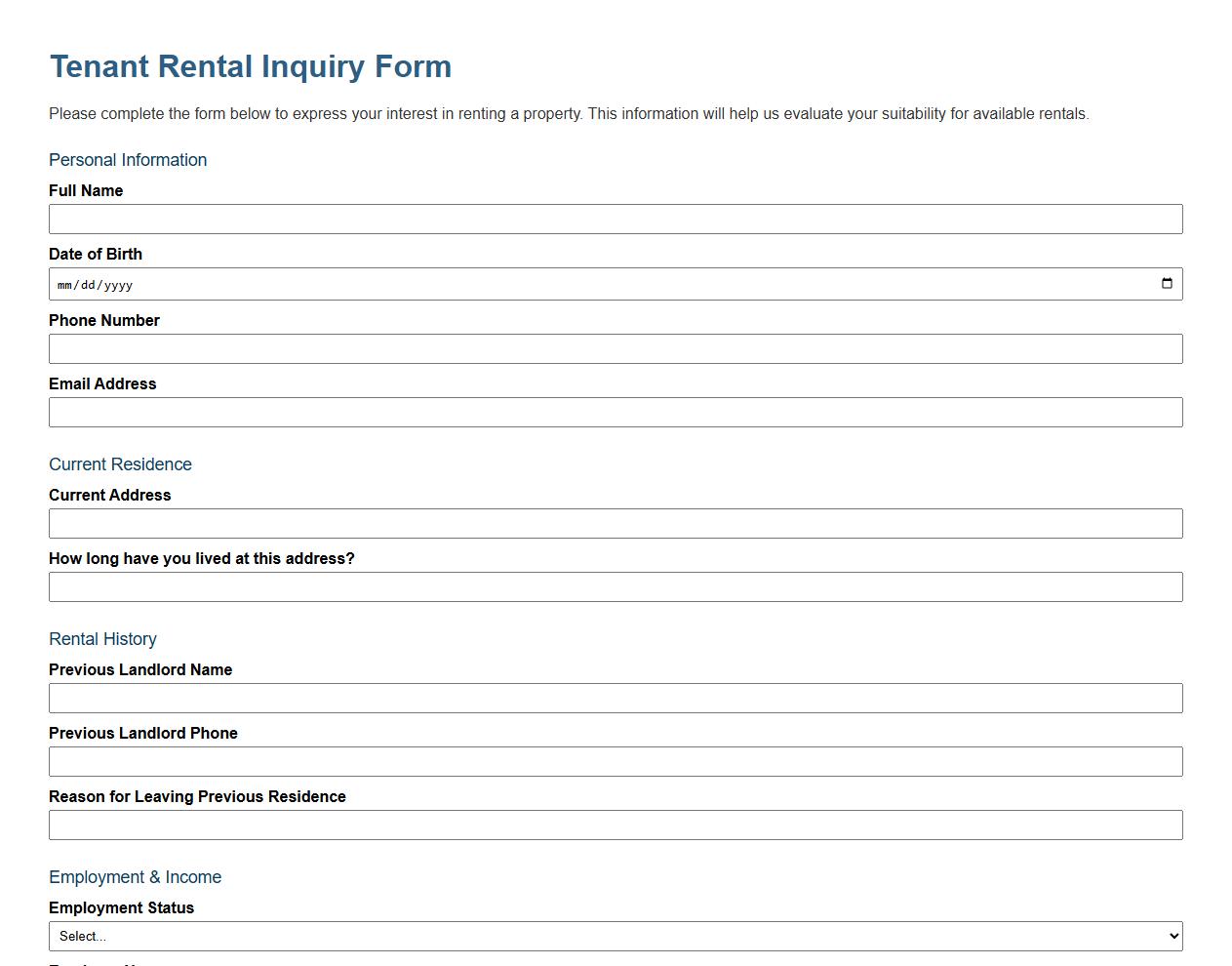This screenshot has height=966, width=1232.
Task: Click the Current Address input field
Action: coord(616,523)
